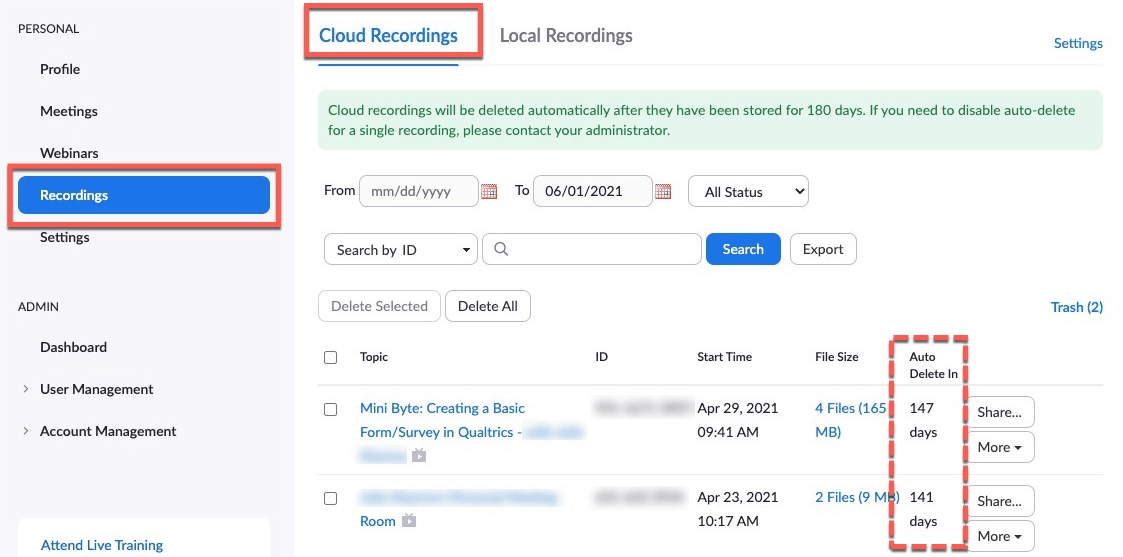Open the From date calendar icon
Image resolution: width=1123 pixels, height=557 pixels.
click(x=489, y=191)
